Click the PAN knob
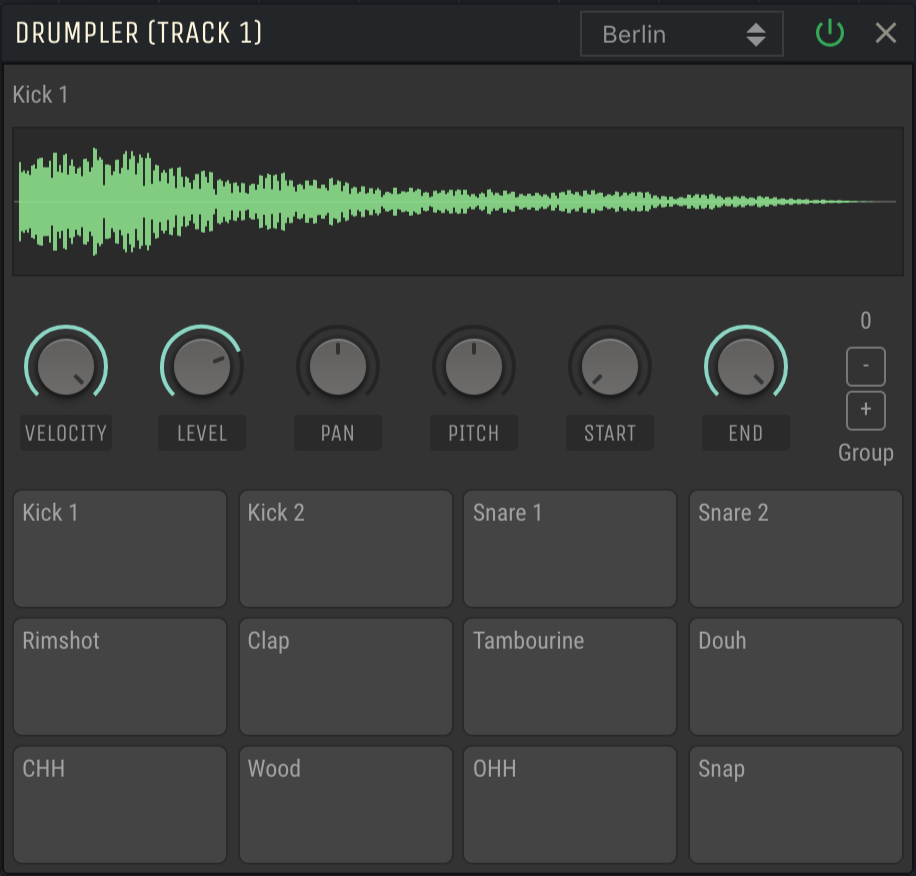This screenshot has height=876, width=916. pyautogui.click(x=337, y=365)
